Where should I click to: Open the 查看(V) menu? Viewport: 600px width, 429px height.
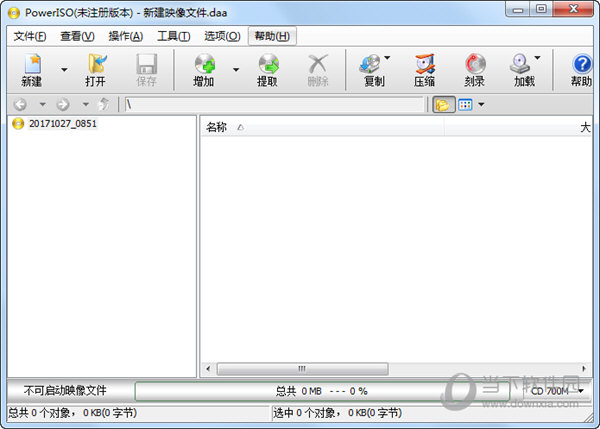(x=77, y=36)
